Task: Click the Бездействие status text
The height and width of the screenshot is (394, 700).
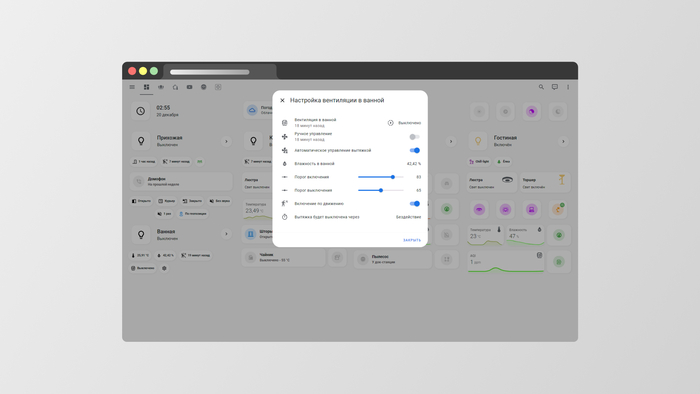Action: click(x=408, y=217)
